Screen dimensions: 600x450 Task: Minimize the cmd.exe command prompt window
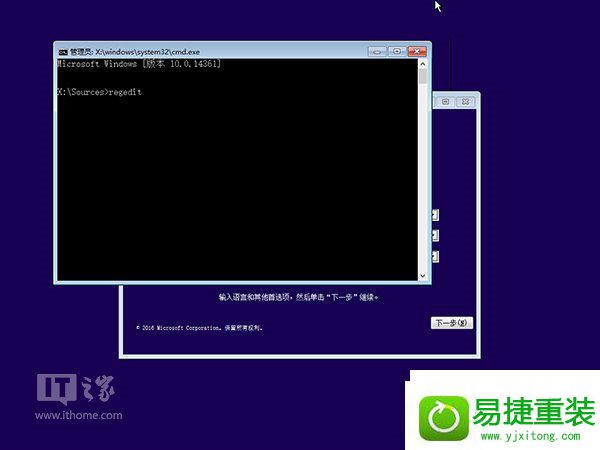coord(377,51)
